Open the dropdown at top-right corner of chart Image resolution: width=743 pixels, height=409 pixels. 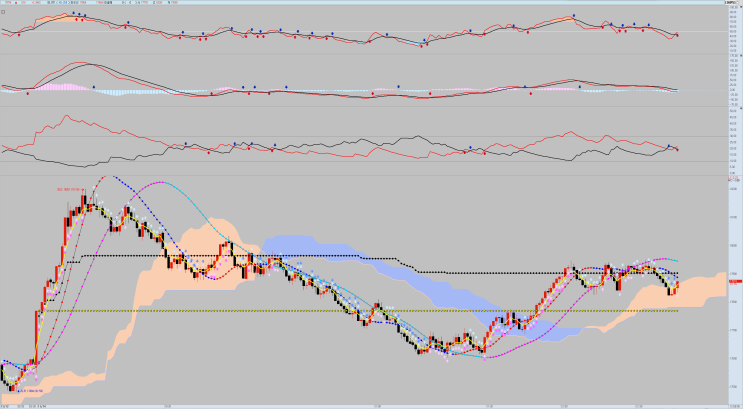pos(738,2)
